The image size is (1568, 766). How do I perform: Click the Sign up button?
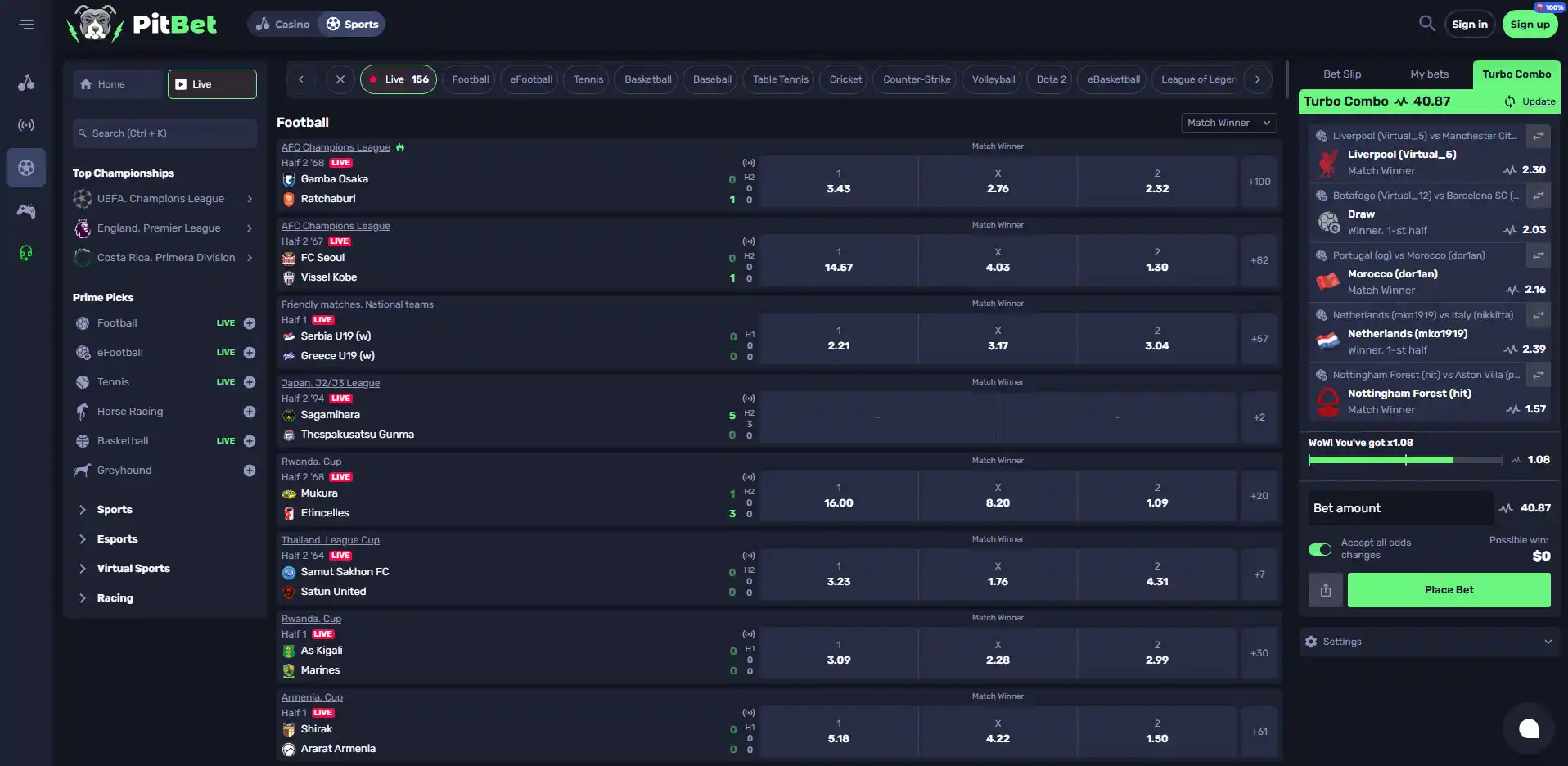1530,25
